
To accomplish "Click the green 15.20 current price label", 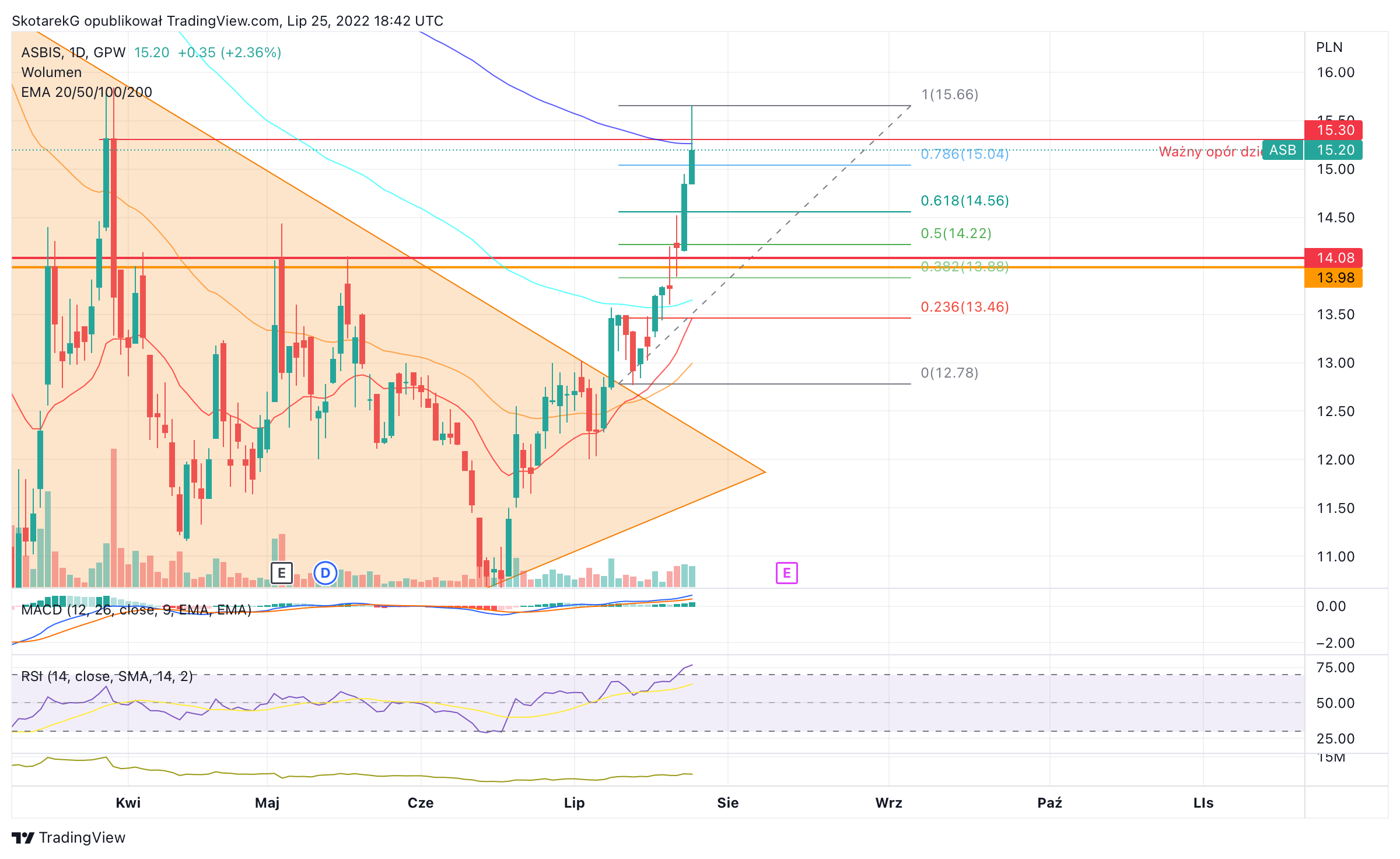I will 1333,150.
